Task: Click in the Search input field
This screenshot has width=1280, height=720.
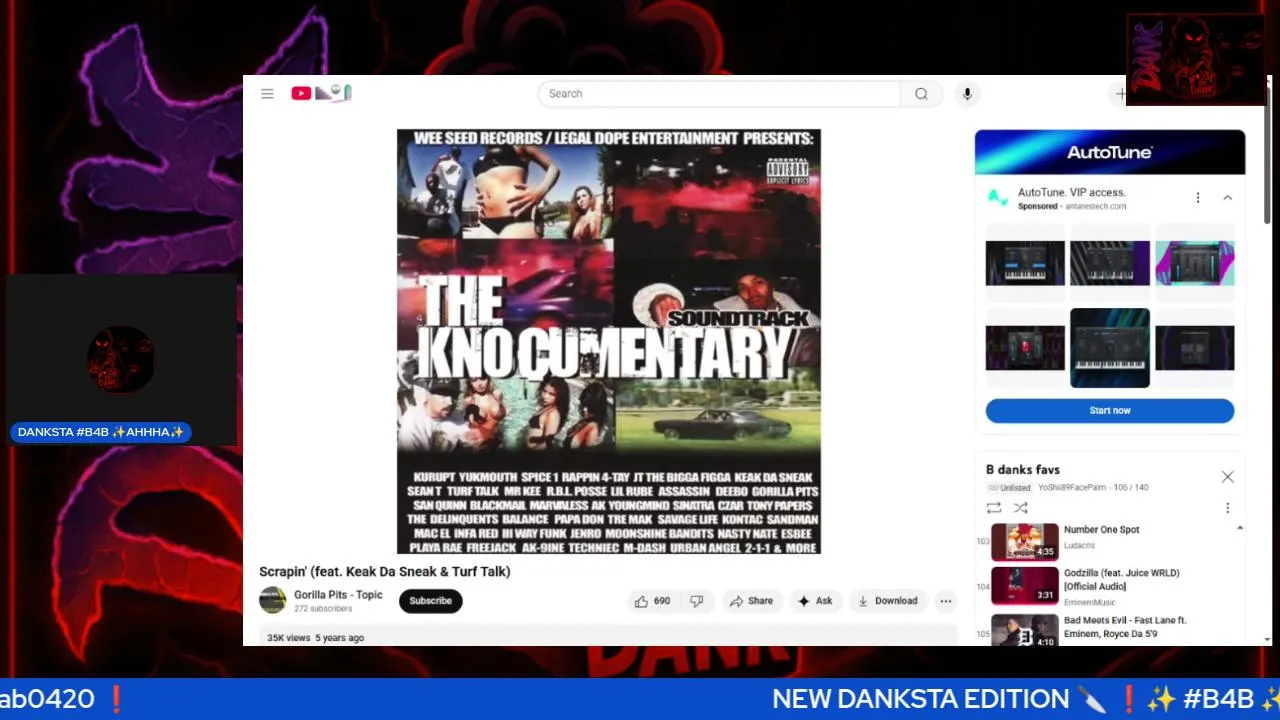Action: [719, 94]
